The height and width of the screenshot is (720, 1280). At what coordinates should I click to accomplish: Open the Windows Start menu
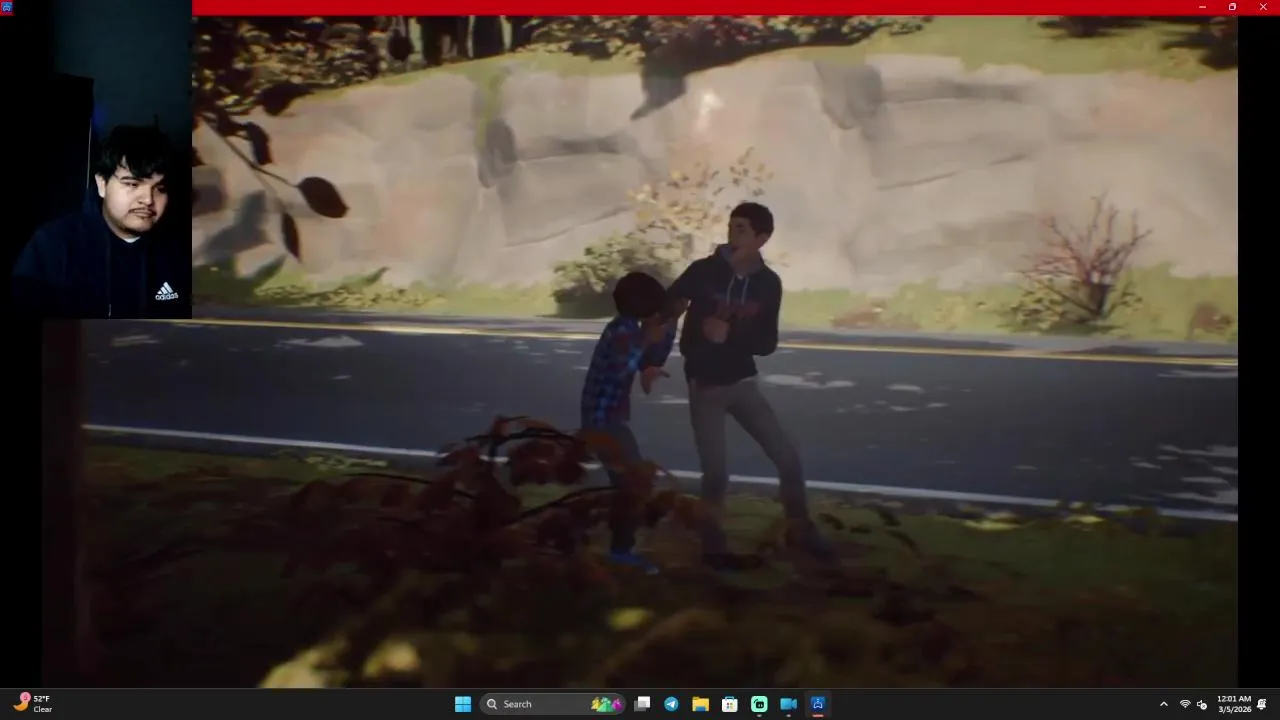click(463, 704)
